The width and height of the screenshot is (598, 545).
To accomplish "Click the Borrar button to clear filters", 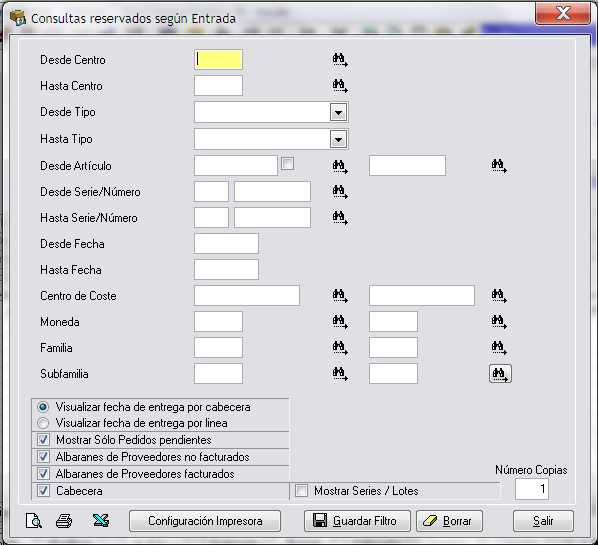I will [x=449, y=521].
